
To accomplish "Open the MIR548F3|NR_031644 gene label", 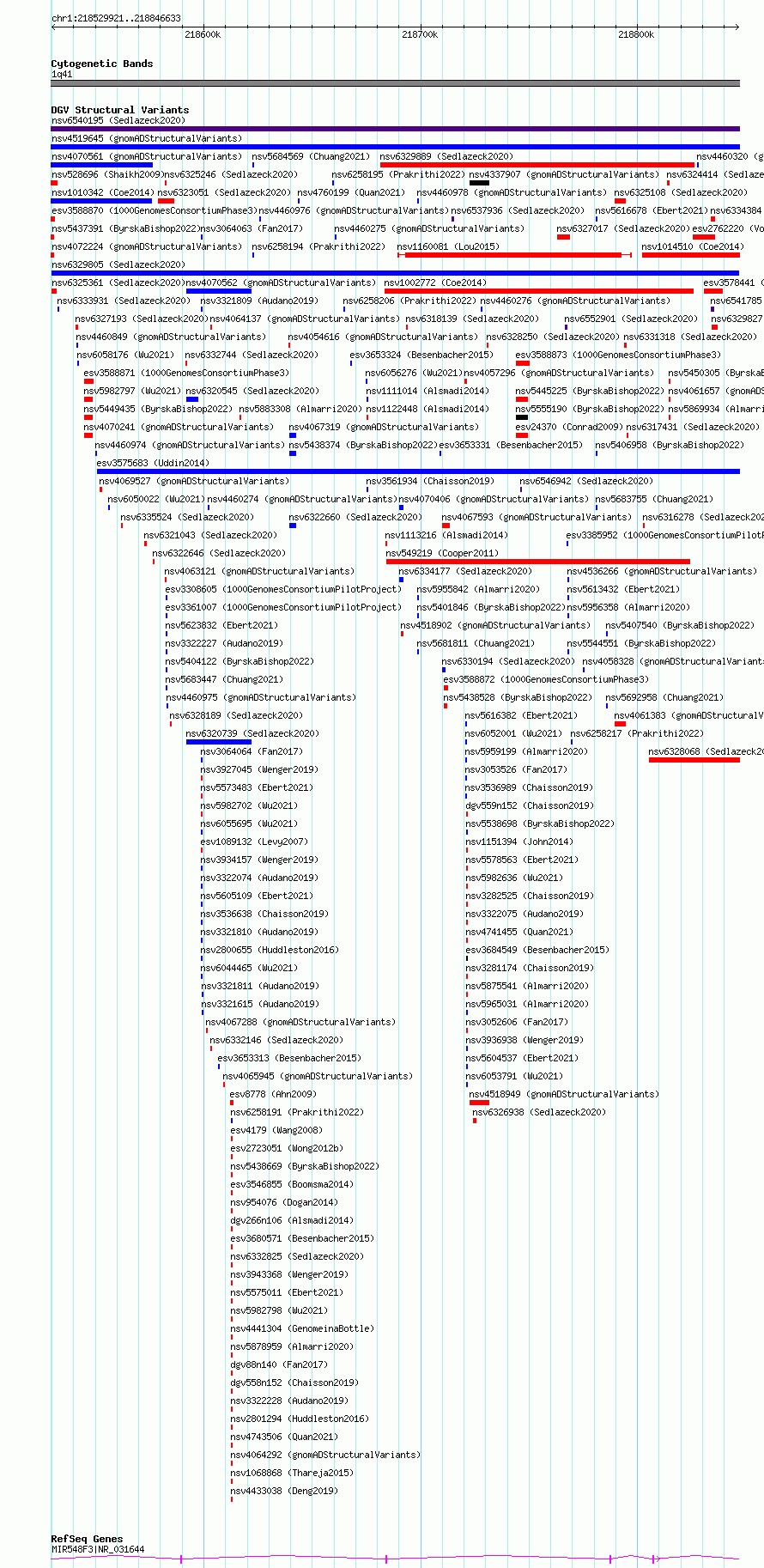I will click(x=98, y=1550).
